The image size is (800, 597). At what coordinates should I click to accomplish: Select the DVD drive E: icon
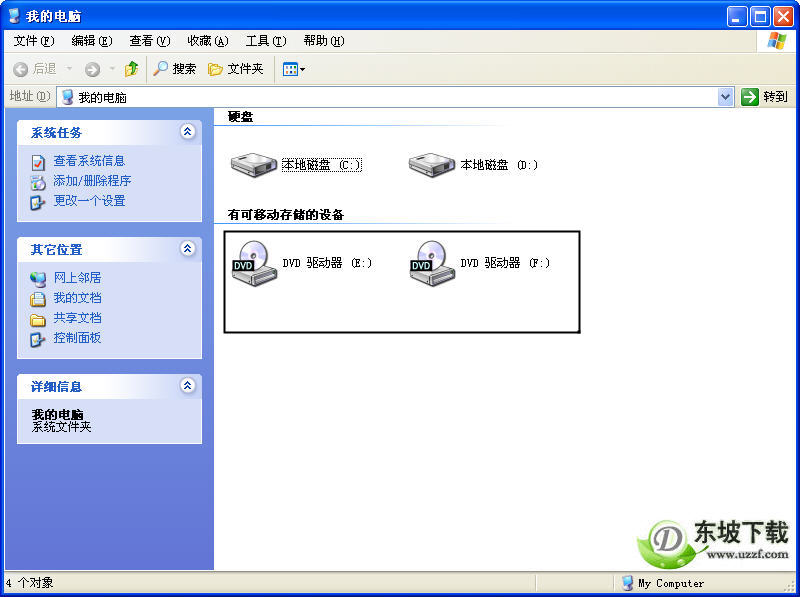coord(255,263)
